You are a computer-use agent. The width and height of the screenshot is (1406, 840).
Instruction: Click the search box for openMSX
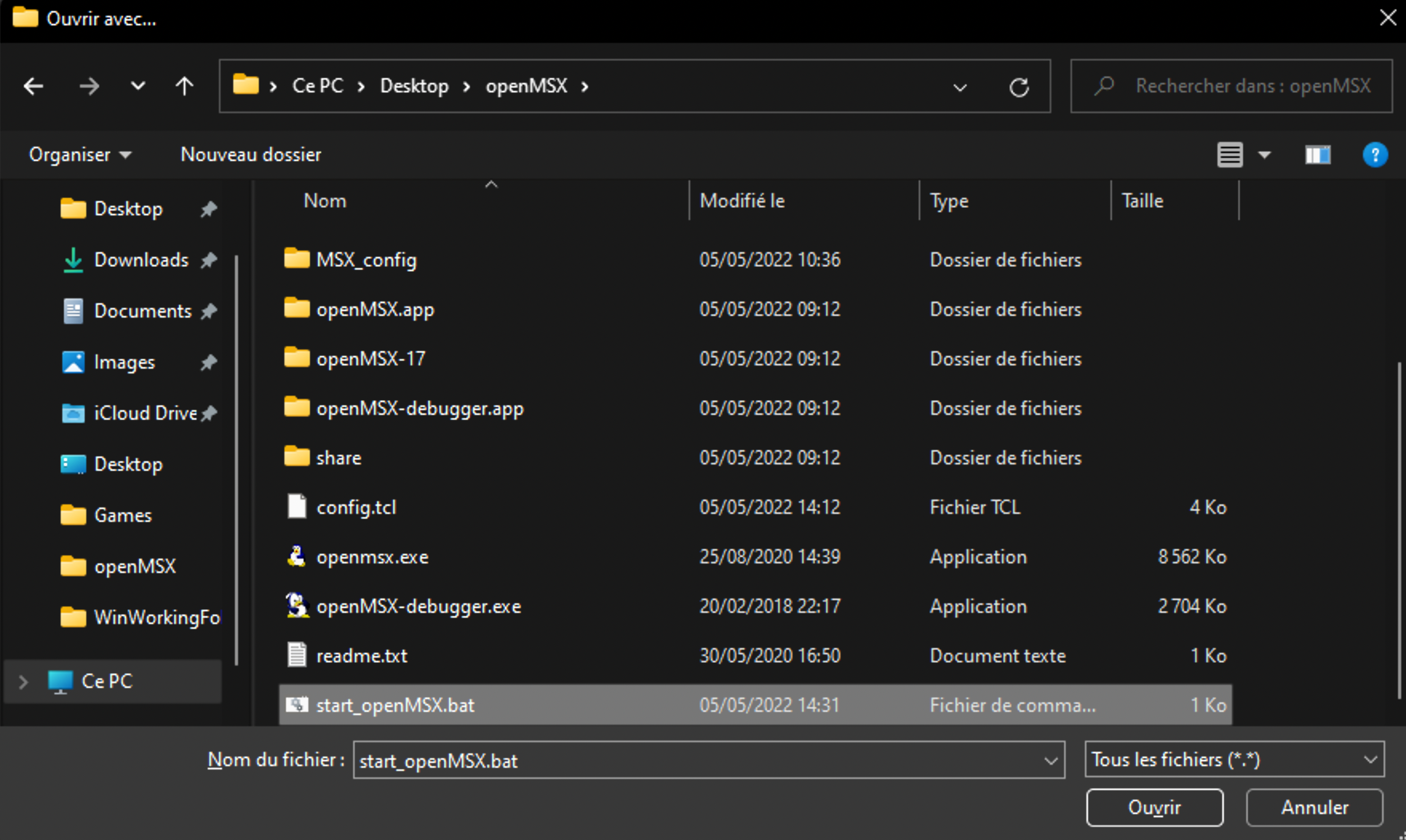(1231, 86)
